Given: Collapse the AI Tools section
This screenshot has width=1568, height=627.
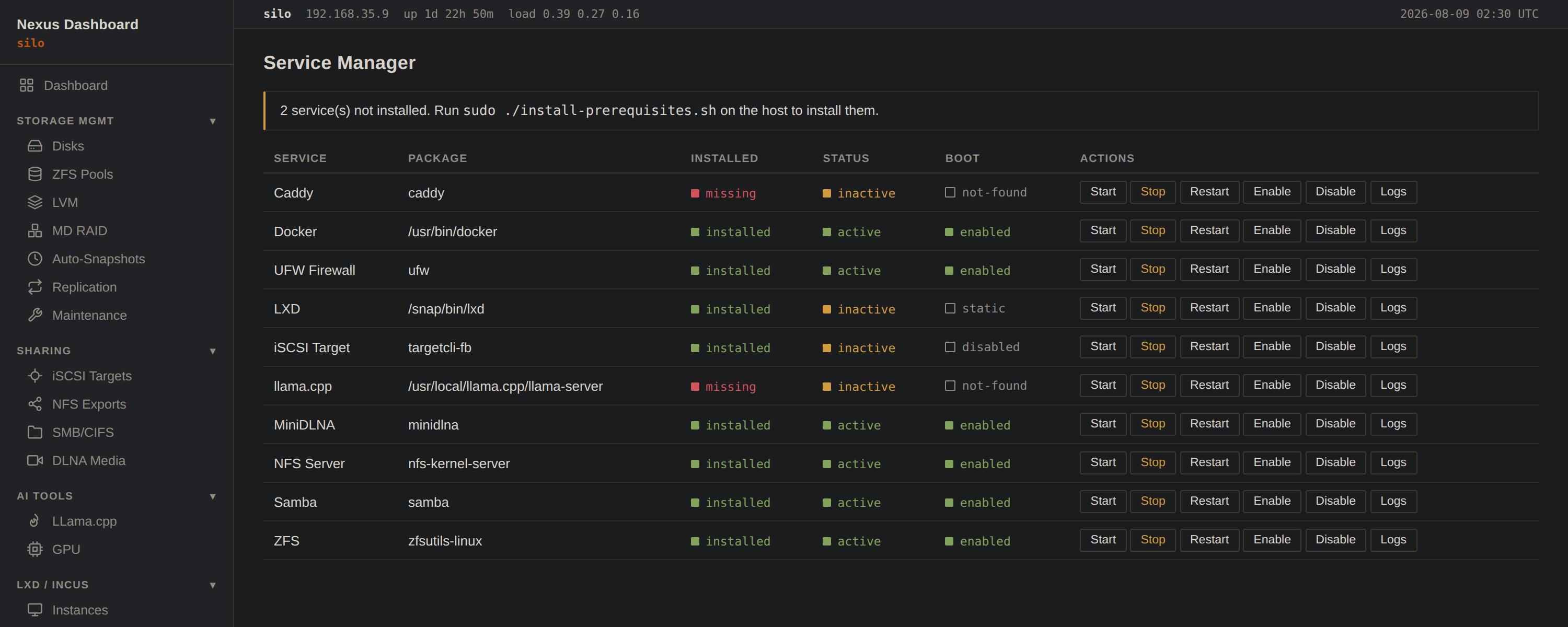Looking at the screenshot, I should click(x=212, y=497).
